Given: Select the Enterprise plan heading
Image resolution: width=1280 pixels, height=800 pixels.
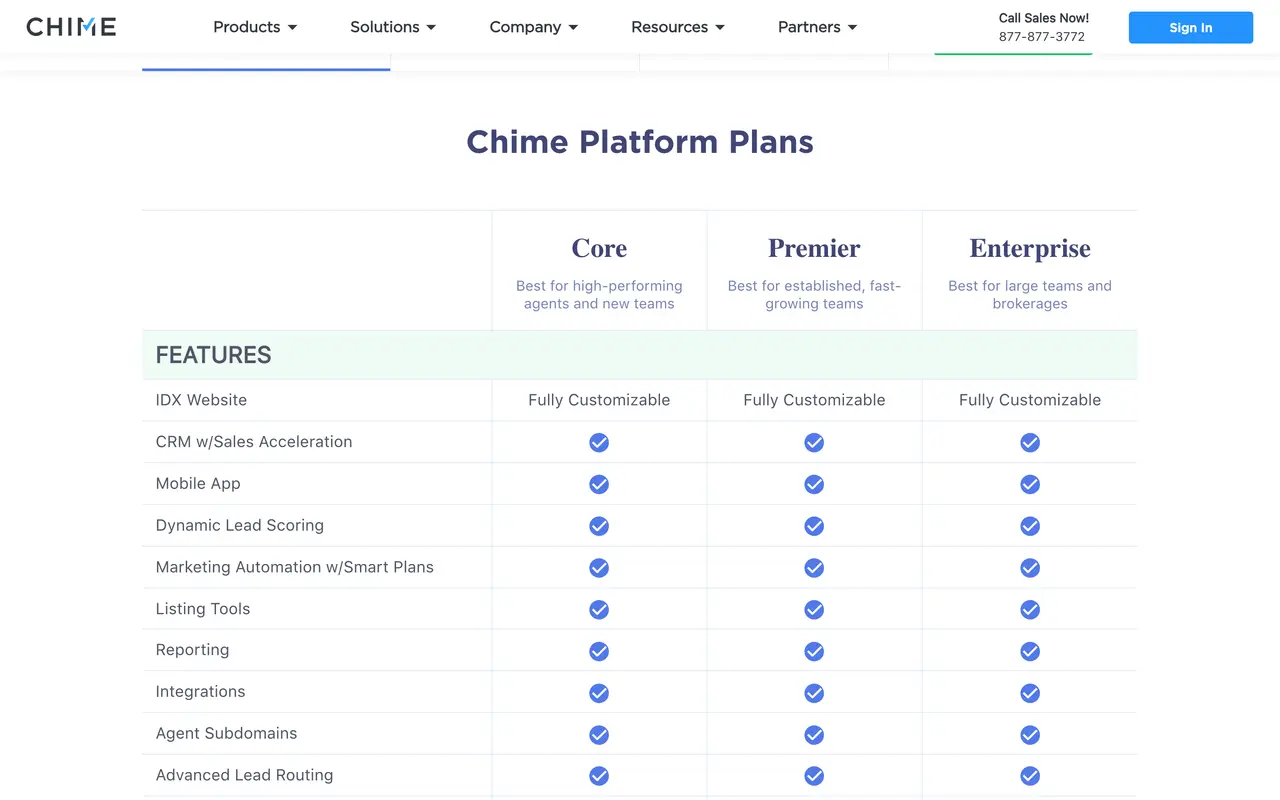Looking at the screenshot, I should click(x=1030, y=248).
